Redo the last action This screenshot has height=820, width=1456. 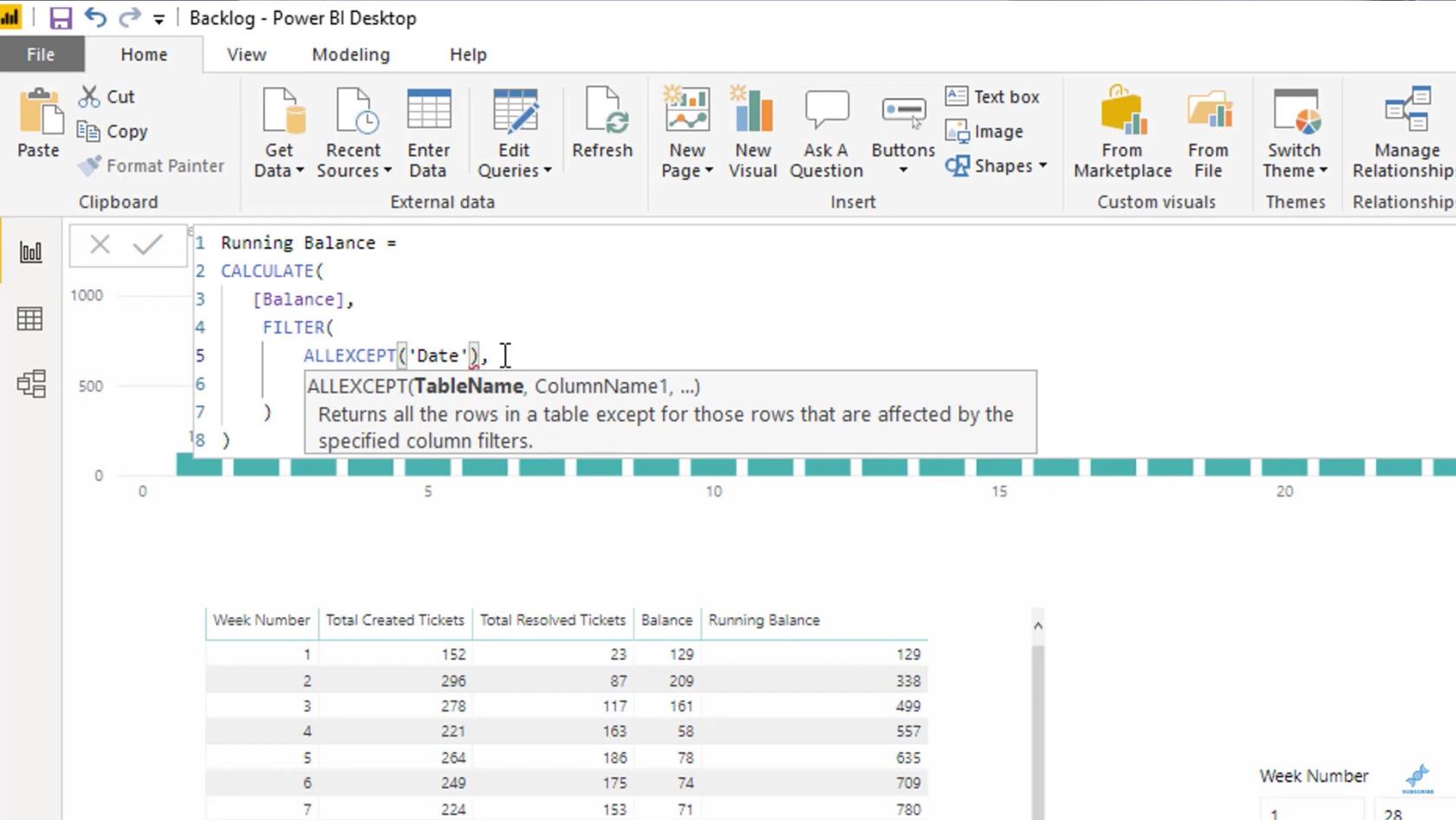[129, 17]
